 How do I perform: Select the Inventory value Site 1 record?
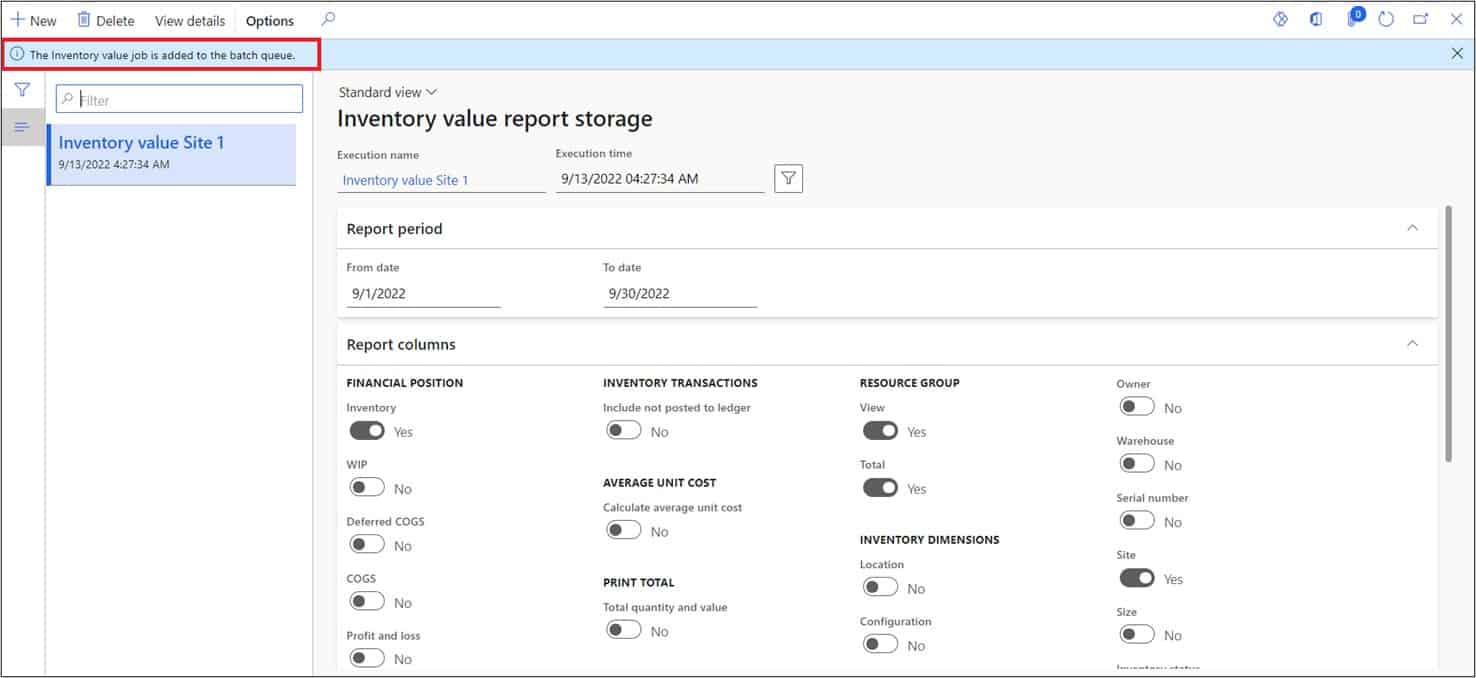[171, 152]
